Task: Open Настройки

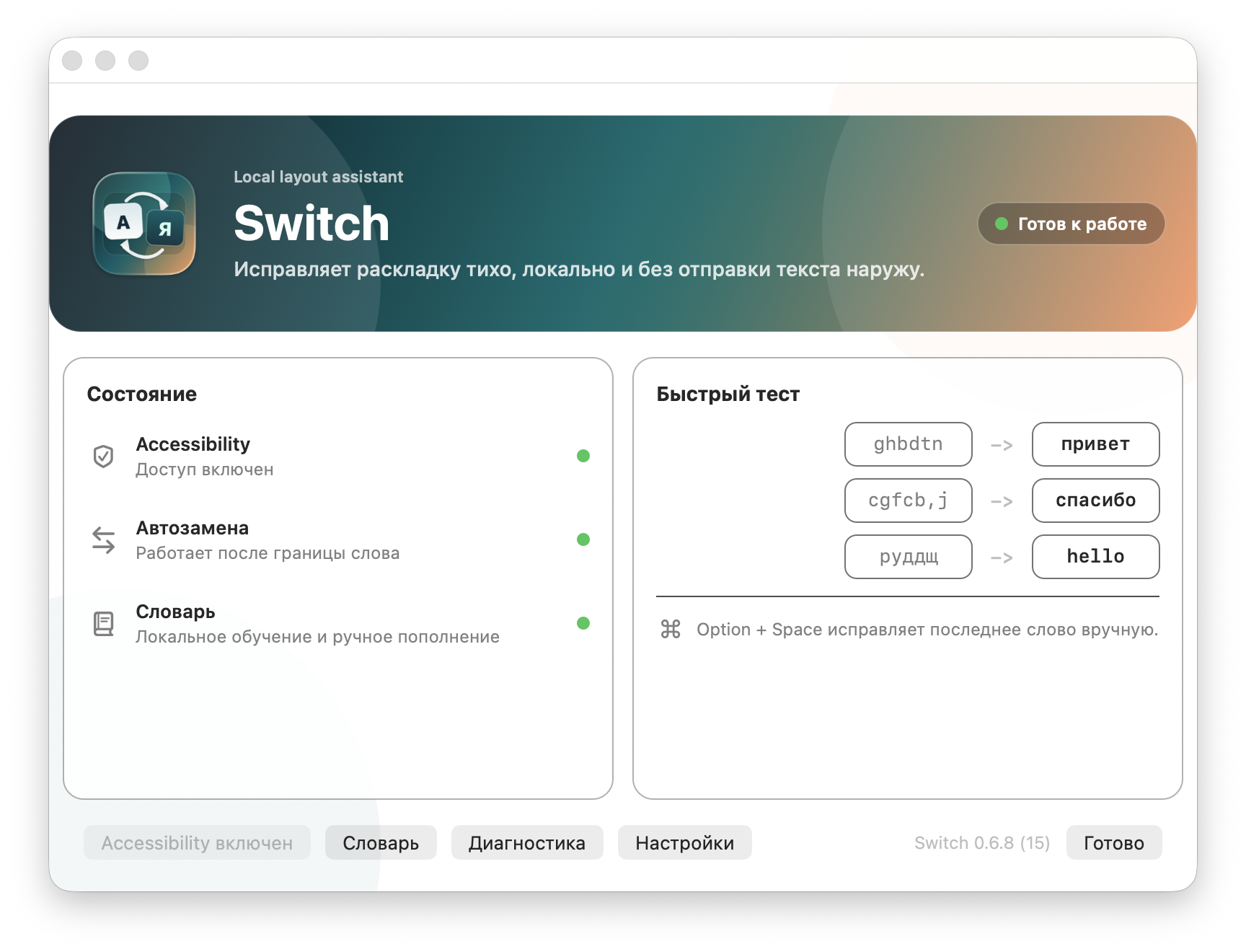Action: point(685,842)
